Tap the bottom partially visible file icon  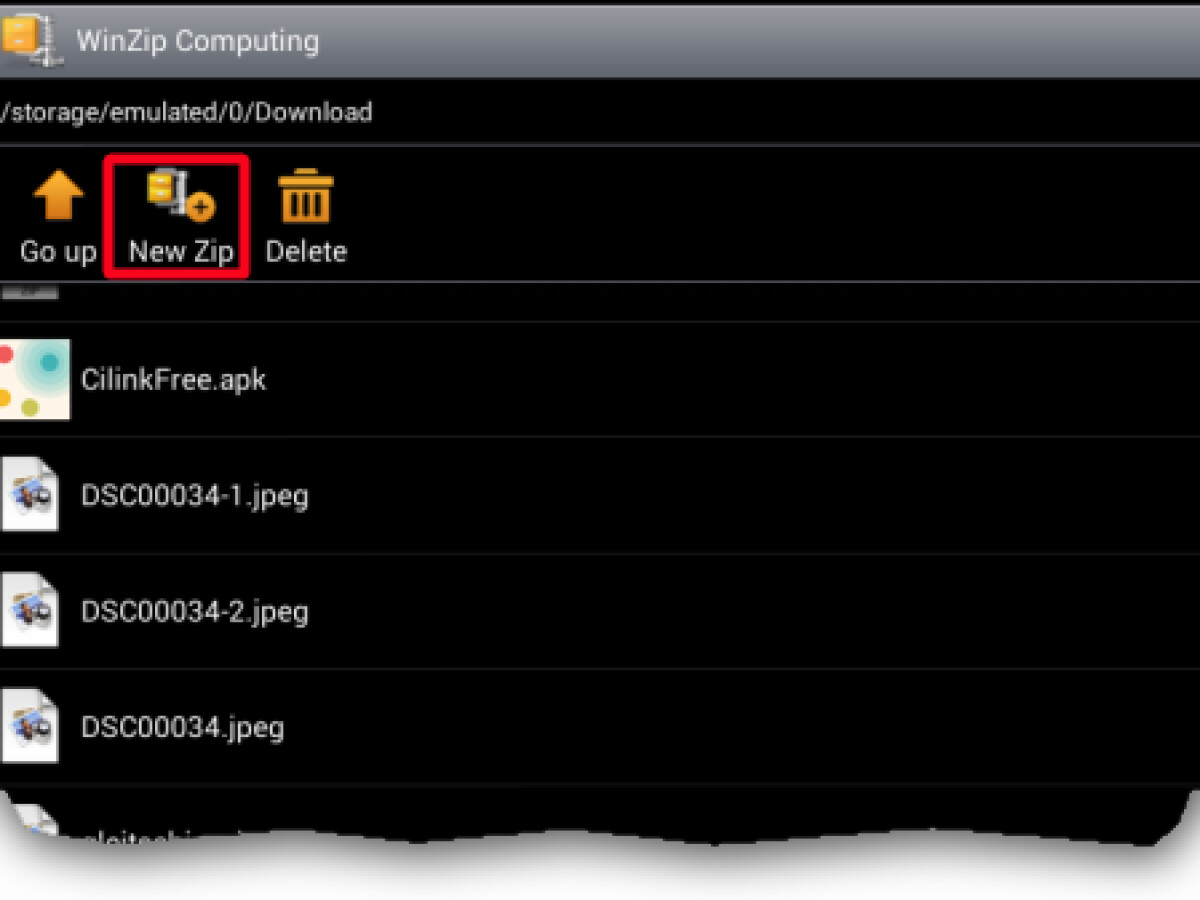pyautogui.click(x=28, y=822)
